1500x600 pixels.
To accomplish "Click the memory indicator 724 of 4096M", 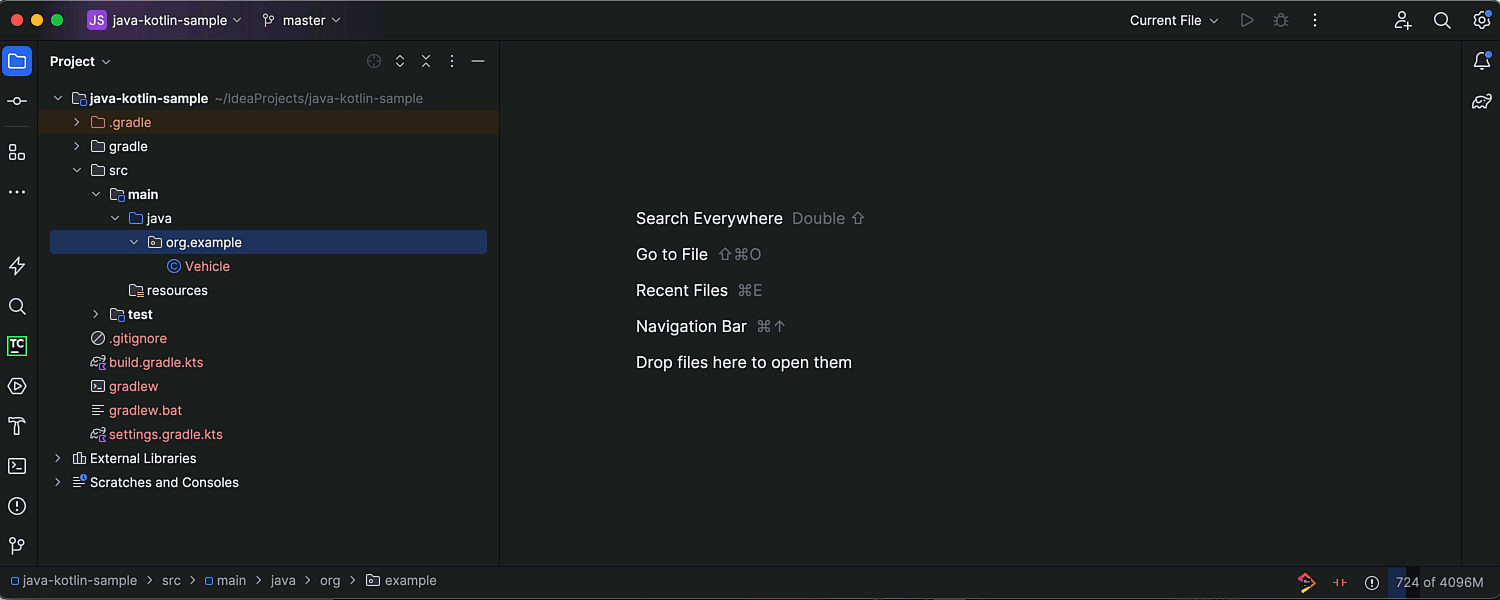I will click(x=1439, y=582).
